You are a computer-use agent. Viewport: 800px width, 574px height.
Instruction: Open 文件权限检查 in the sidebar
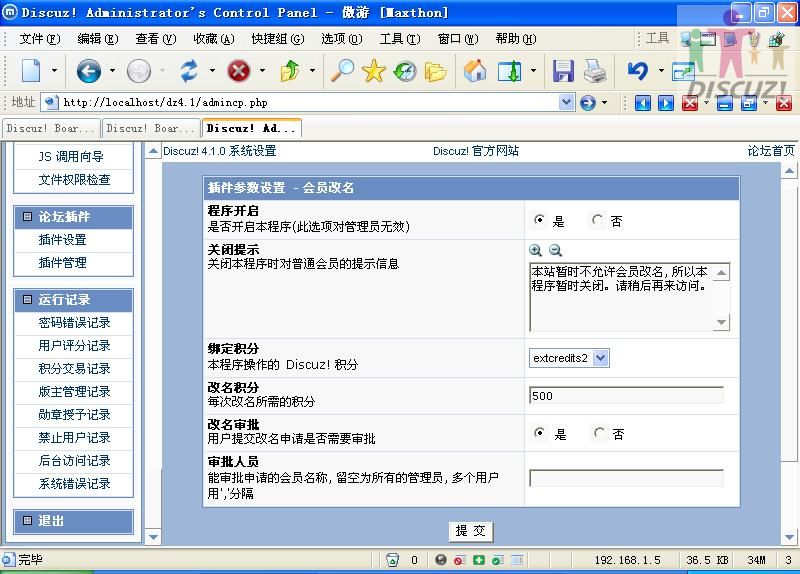tap(74, 180)
